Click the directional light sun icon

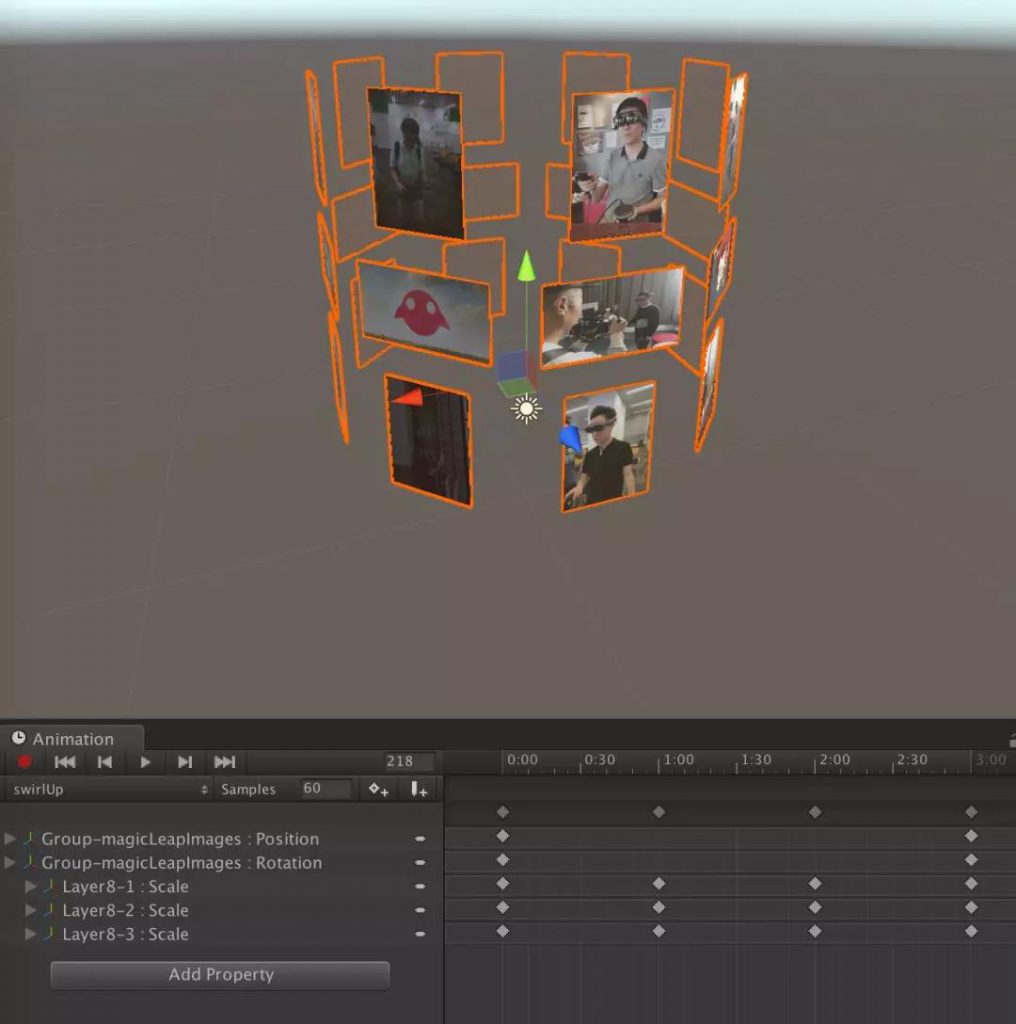coord(526,409)
